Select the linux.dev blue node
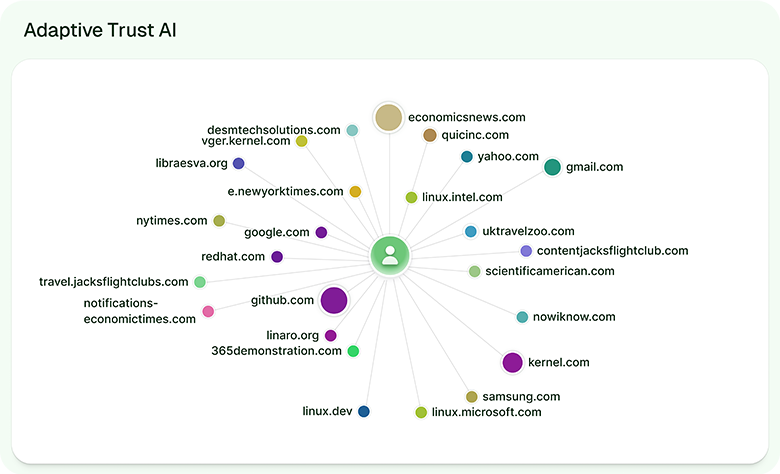780x474 pixels. (364, 411)
